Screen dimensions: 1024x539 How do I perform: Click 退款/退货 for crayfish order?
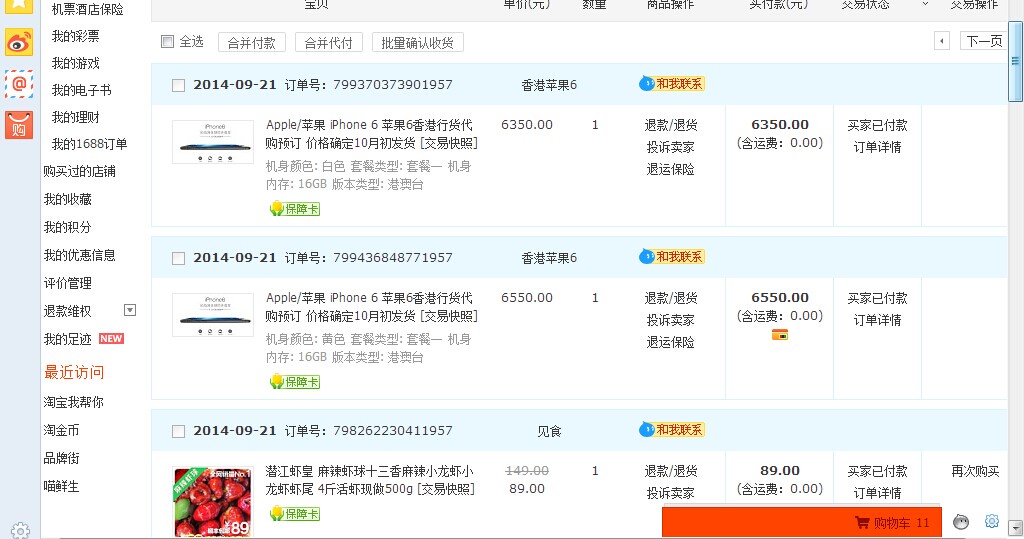click(671, 471)
